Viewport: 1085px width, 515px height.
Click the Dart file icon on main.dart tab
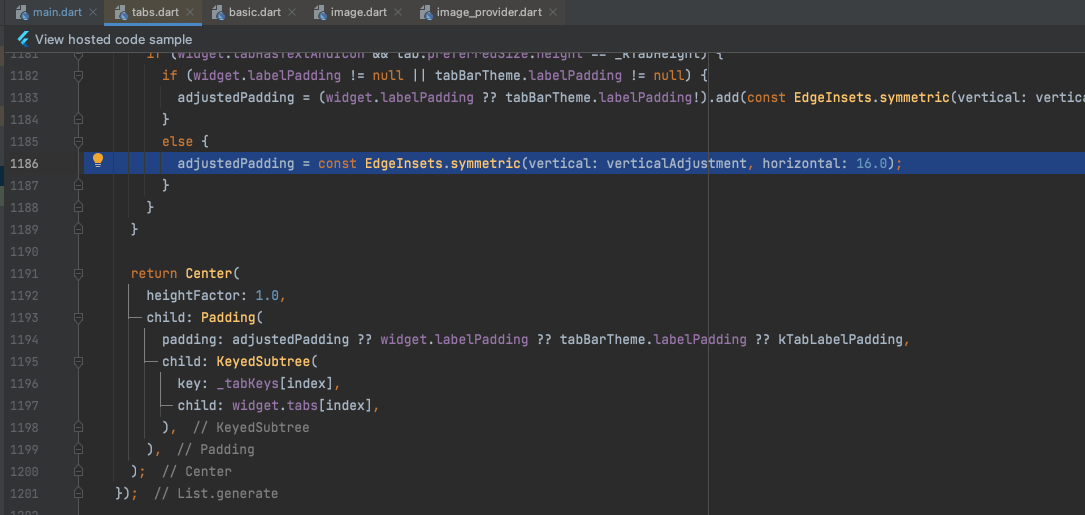(22, 12)
